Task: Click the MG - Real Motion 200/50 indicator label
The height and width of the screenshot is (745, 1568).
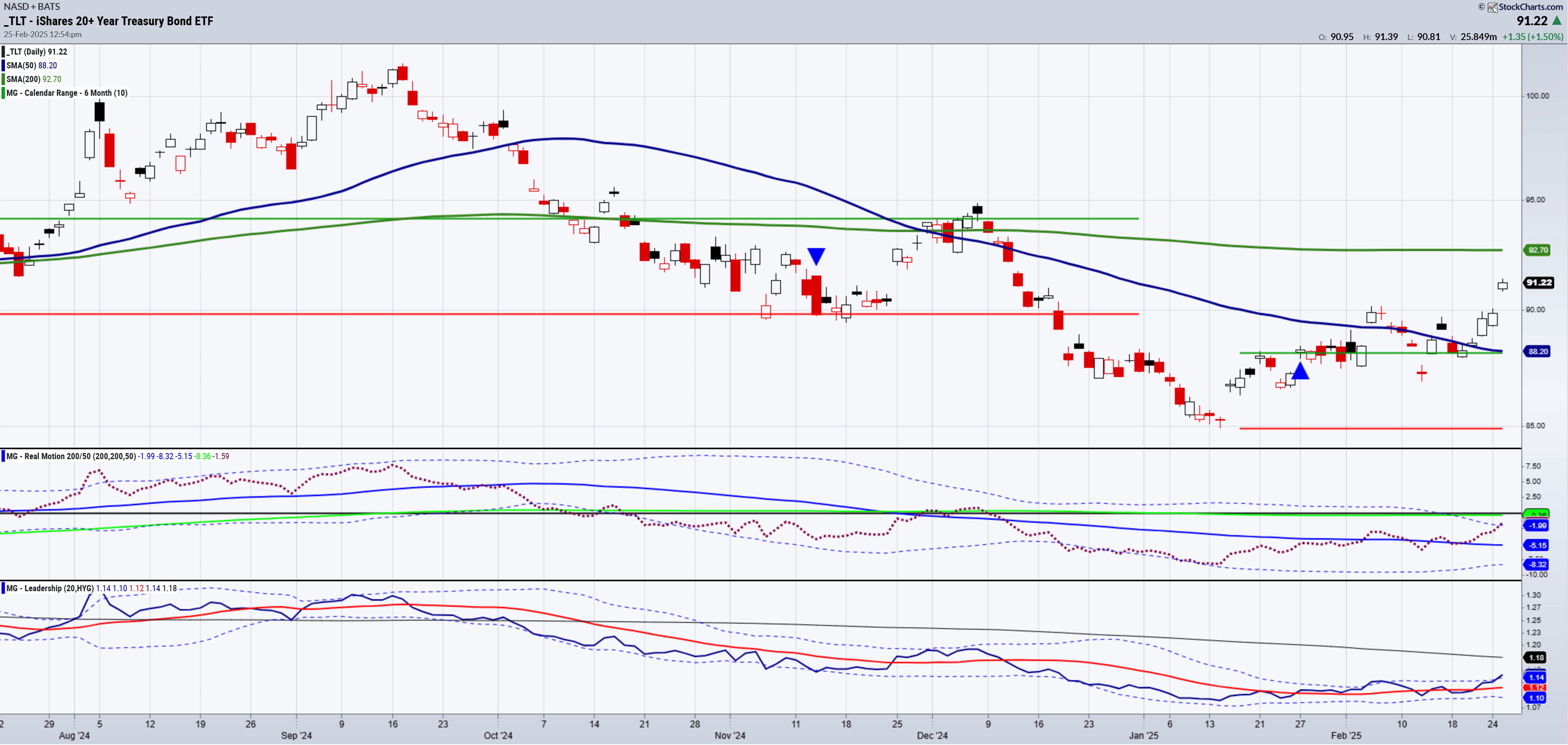Action: tap(71, 456)
